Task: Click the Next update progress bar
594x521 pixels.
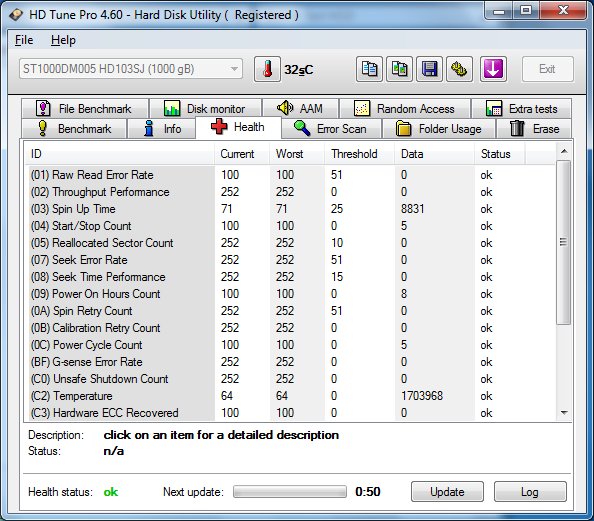Action: click(290, 492)
